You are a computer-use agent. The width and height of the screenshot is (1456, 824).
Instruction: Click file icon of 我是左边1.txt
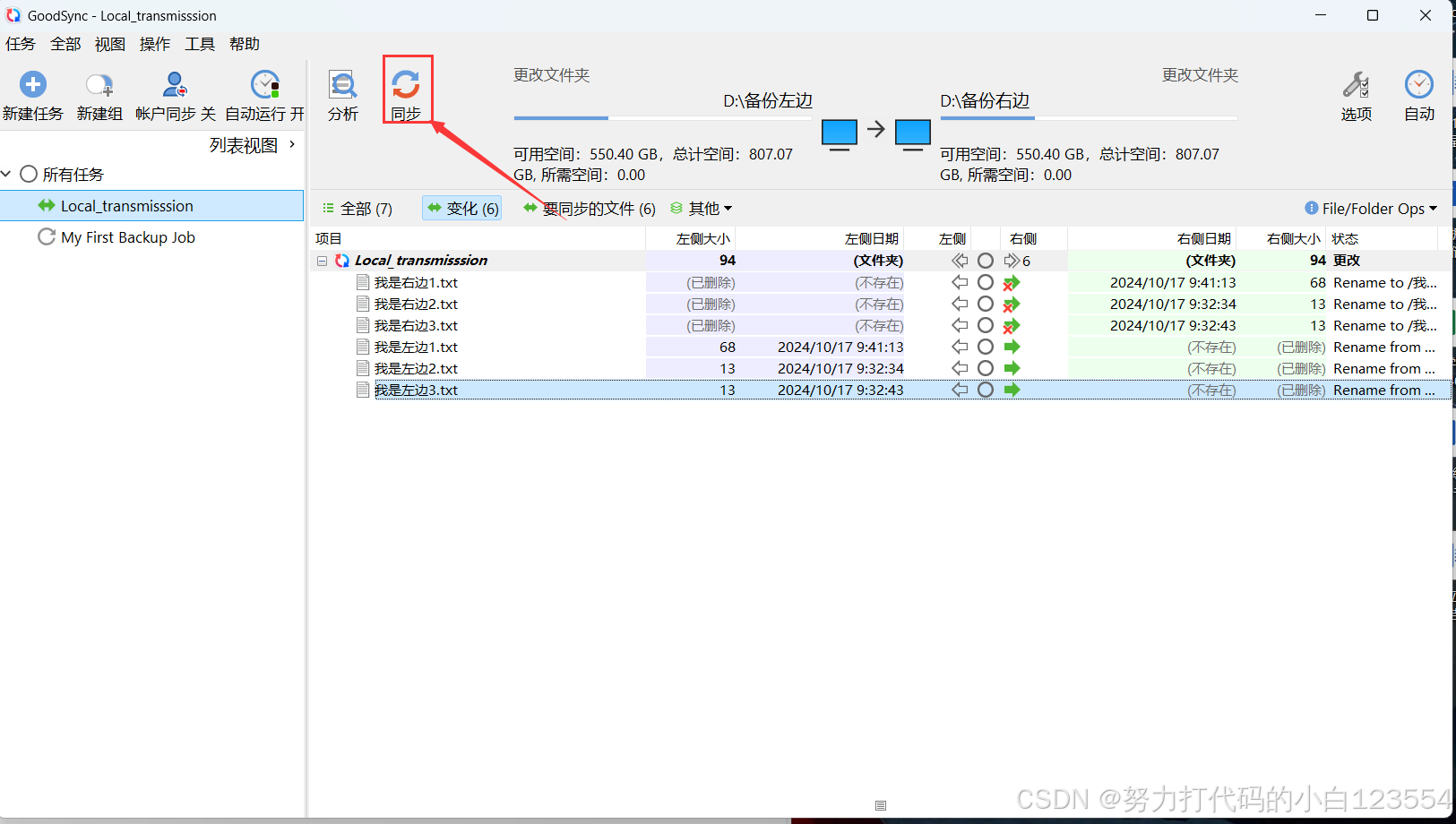(363, 347)
